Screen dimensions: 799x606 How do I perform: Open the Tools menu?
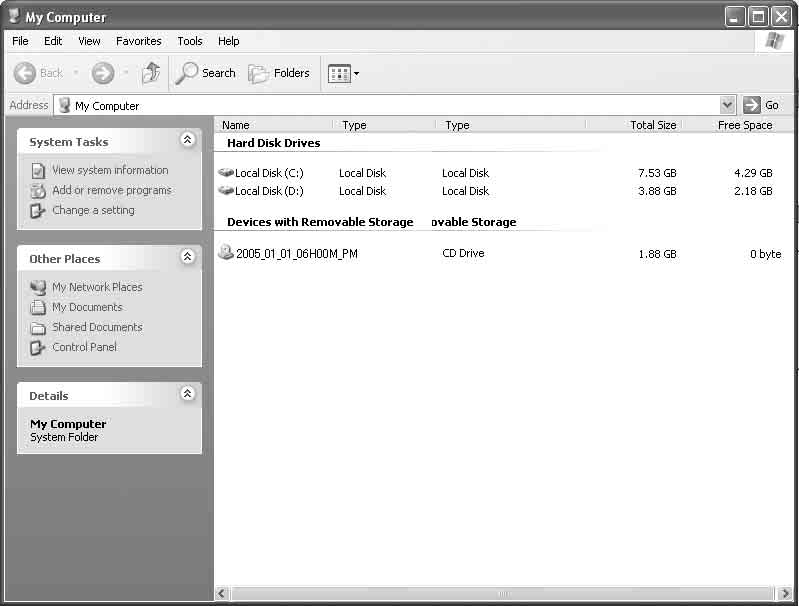click(x=190, y=41)
